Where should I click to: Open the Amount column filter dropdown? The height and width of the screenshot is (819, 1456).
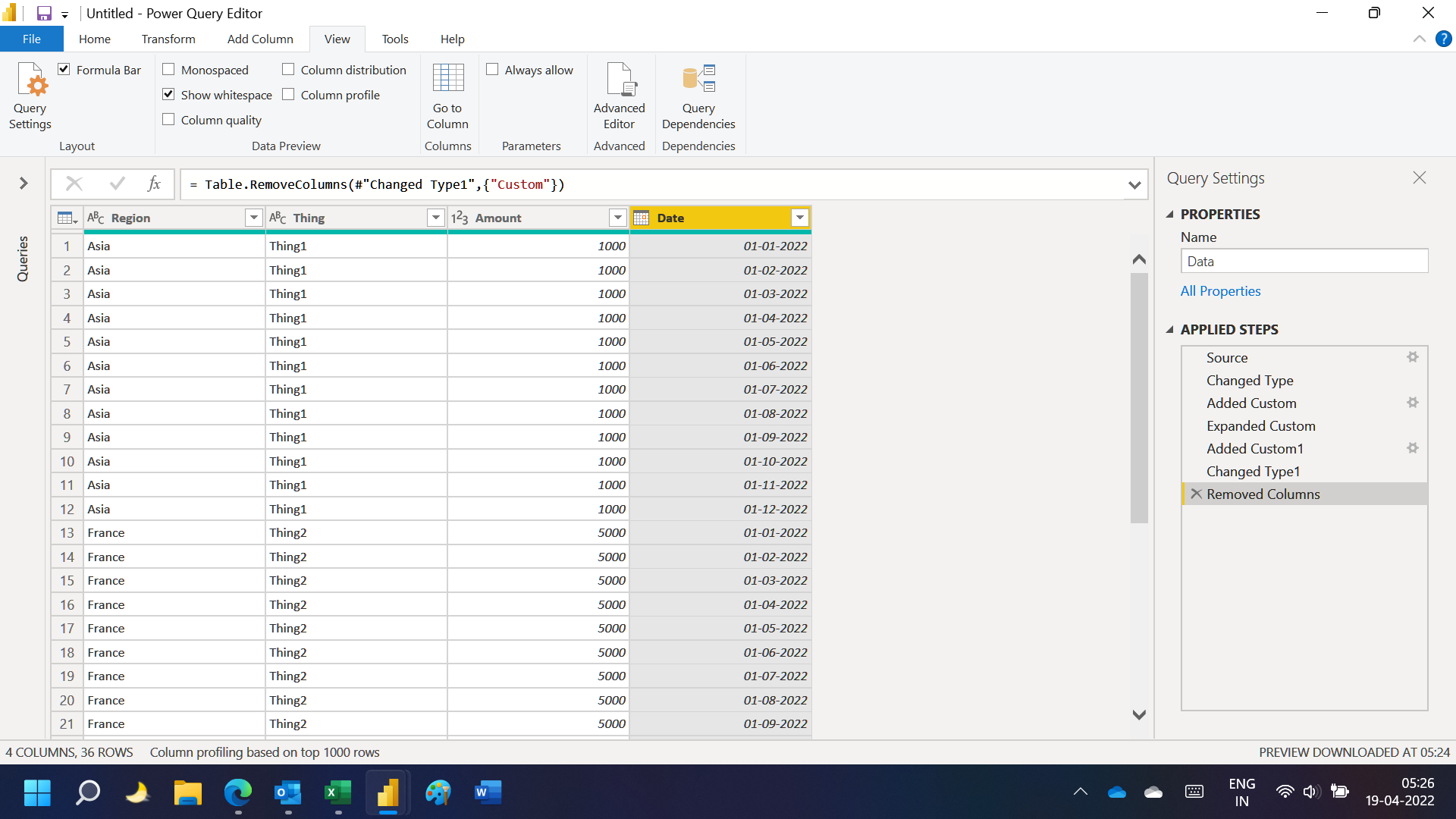pyautogui.click(x=618, y=218)
